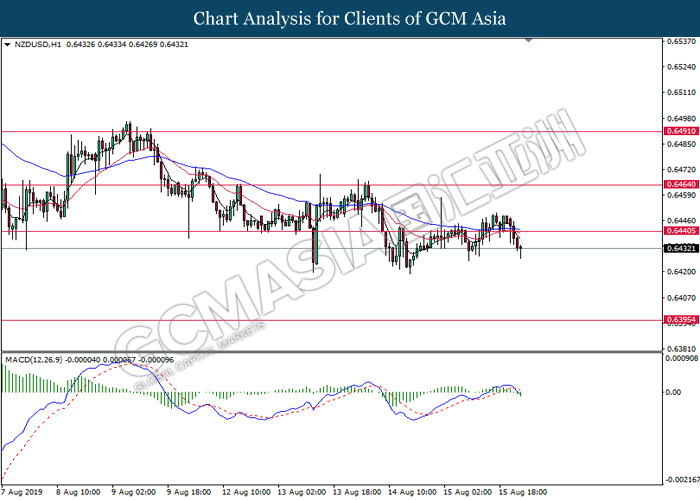Image resolution: width=700 pixels, height=500 pixels.
Task: Click the 0.65370 top price scale label
Action: (681, 42)
